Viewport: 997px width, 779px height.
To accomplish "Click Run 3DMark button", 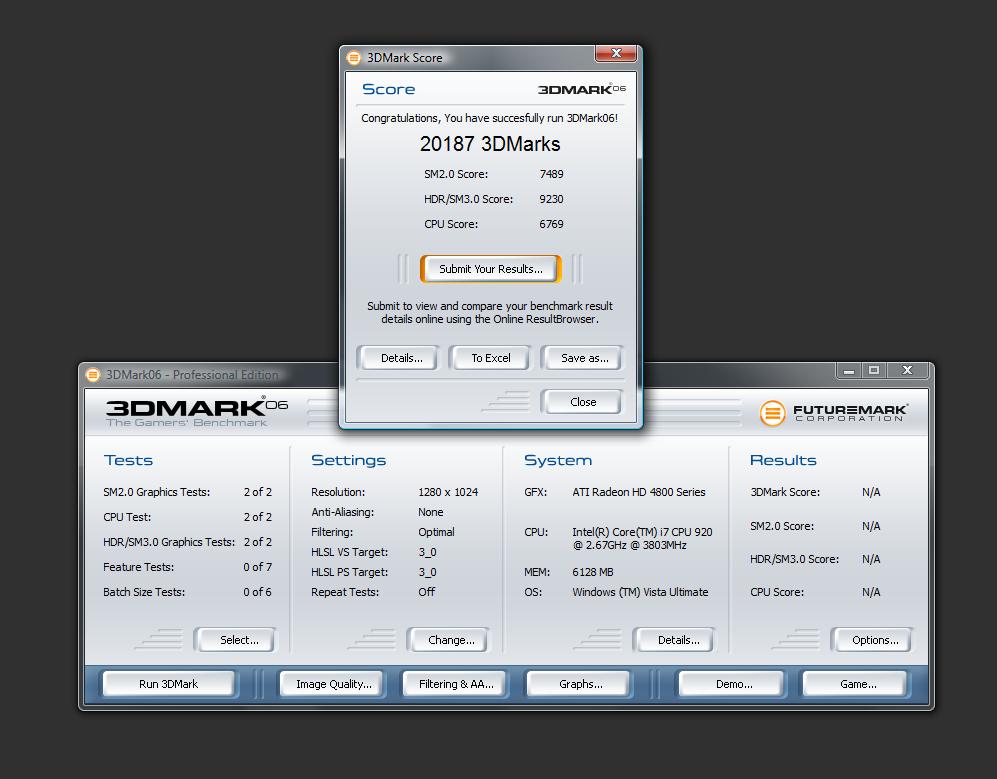I will point(168,684).
